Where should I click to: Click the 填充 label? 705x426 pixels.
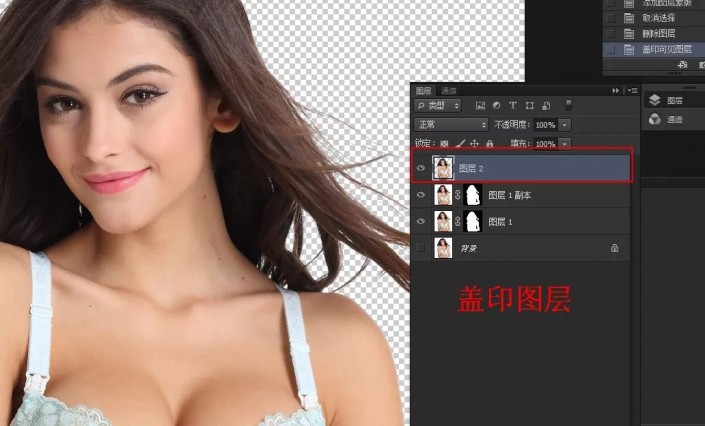click(x=519, y=144)
